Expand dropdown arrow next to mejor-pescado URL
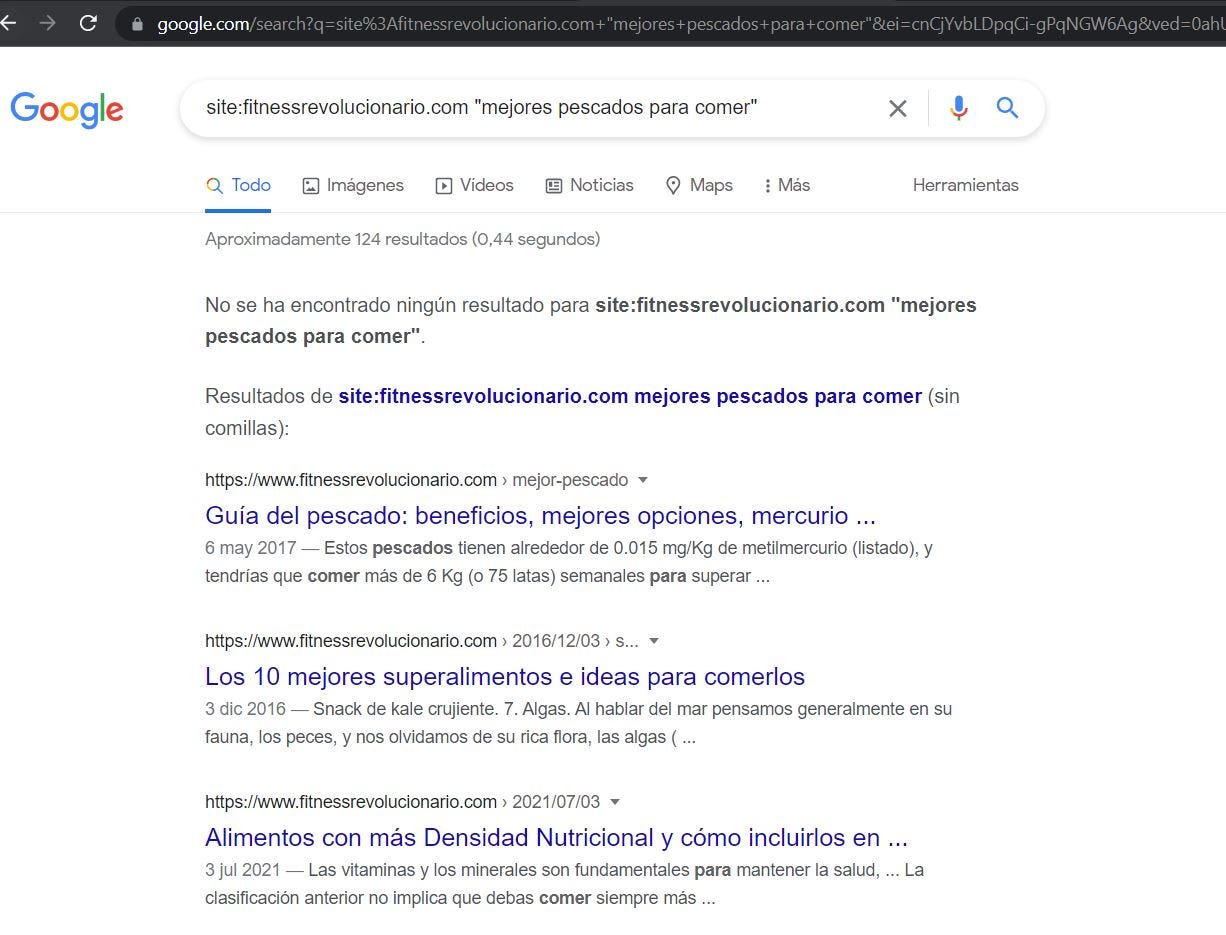The height and width of the screenshot is (935, 1226). (643, 480)
